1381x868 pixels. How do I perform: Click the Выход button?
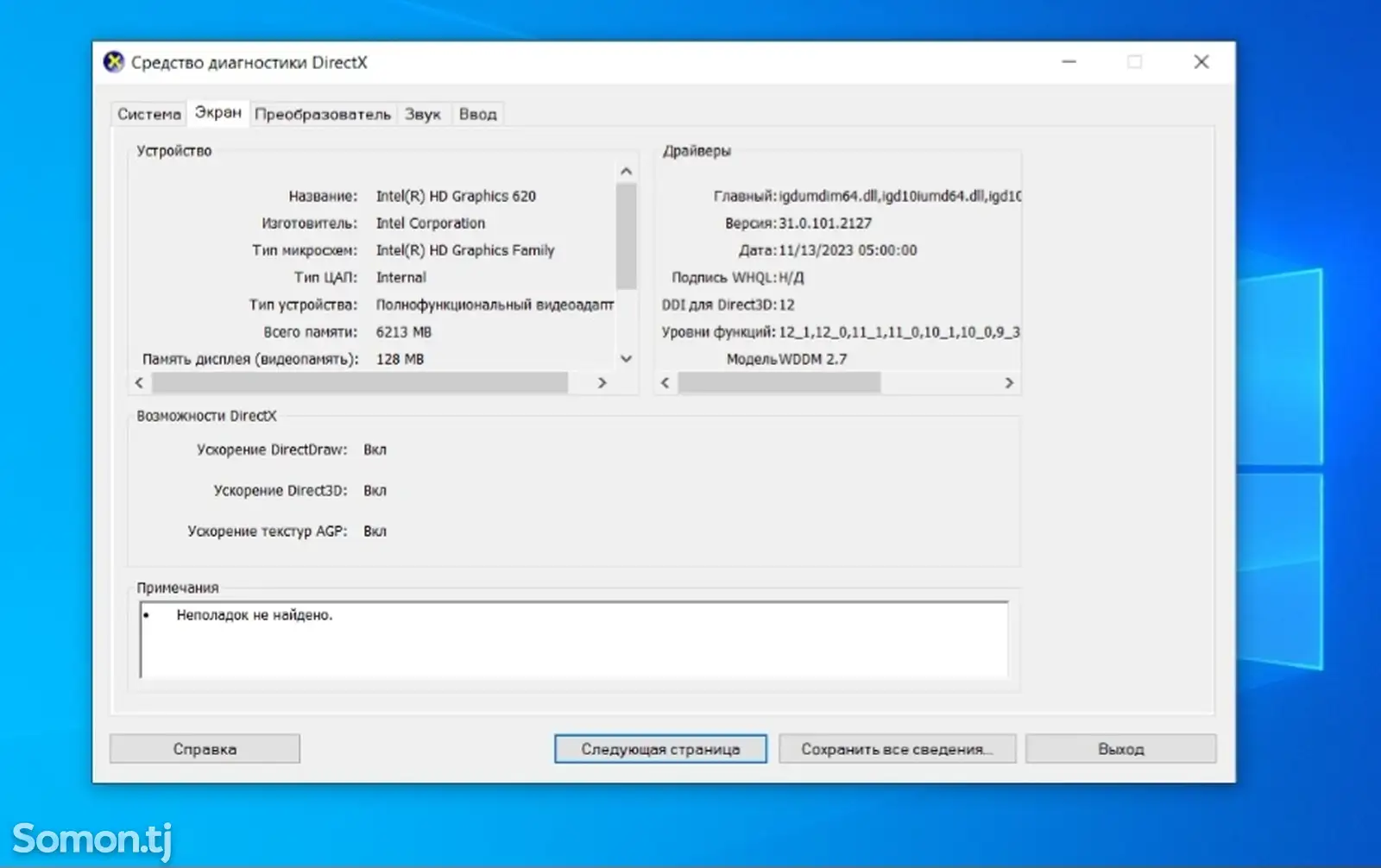[1121, 749]
